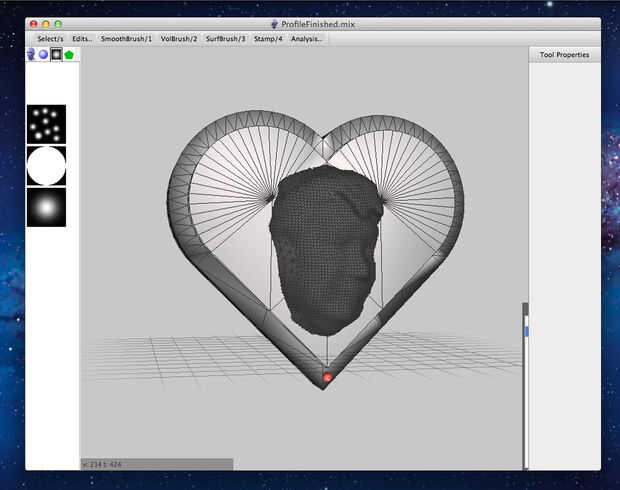This screenshot has height=490, width=620.
Task: Open the Select/s menu
Action: click(x=50, y=39)
